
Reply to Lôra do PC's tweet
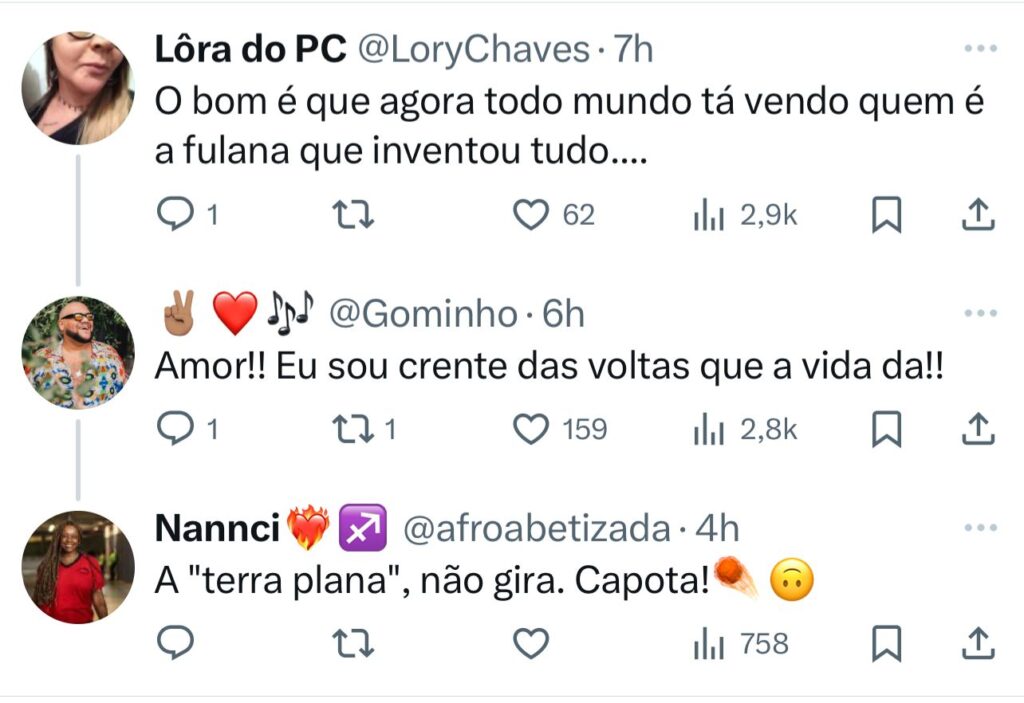click(176, 215)
